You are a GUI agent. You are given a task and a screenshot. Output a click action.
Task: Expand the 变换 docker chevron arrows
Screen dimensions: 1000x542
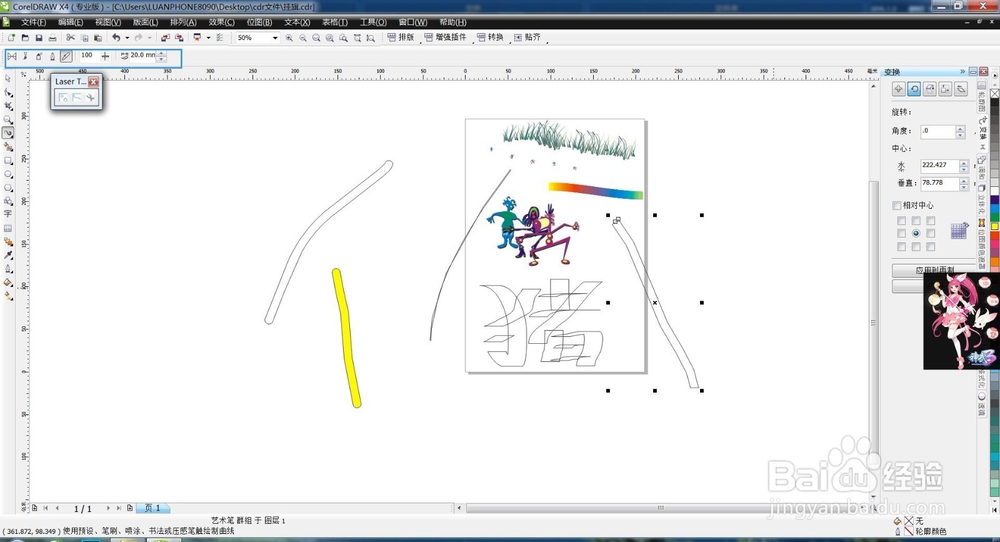pos(962,71)
